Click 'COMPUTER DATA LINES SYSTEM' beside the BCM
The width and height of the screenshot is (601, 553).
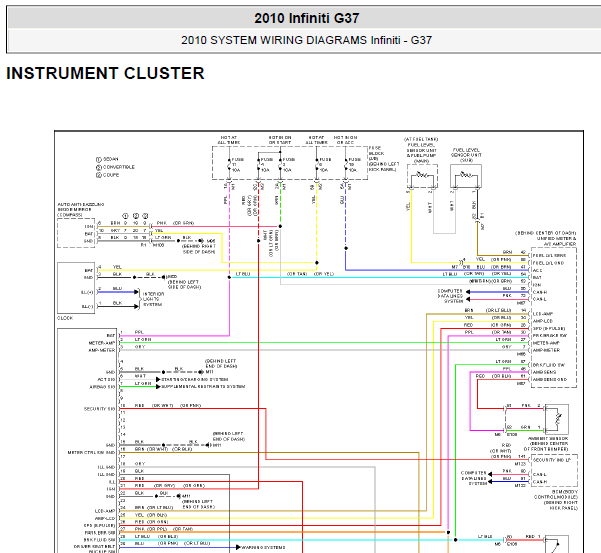(473, 478)
